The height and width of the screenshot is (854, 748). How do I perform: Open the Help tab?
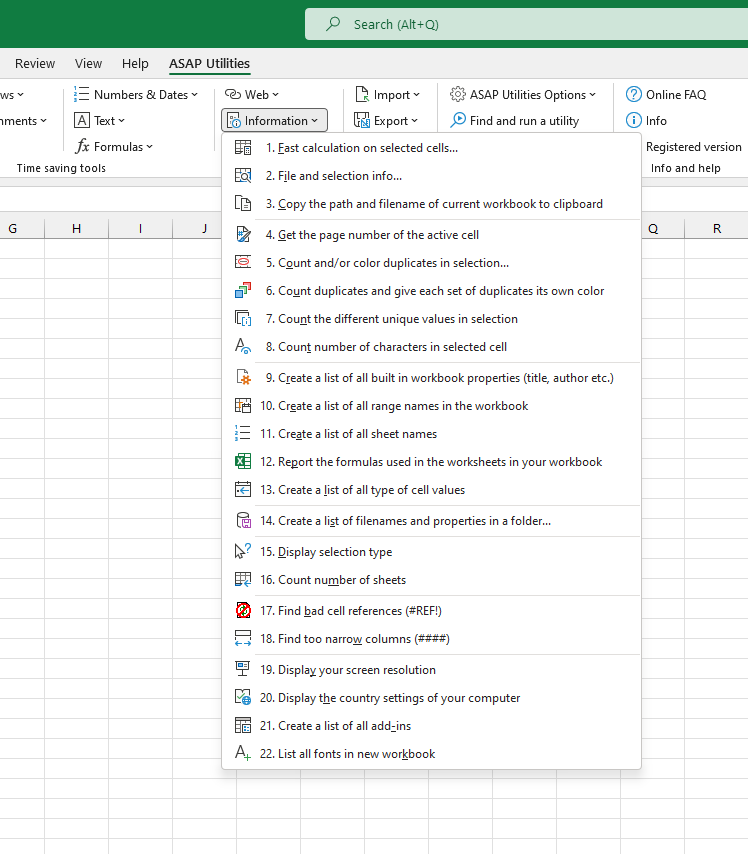135,64
